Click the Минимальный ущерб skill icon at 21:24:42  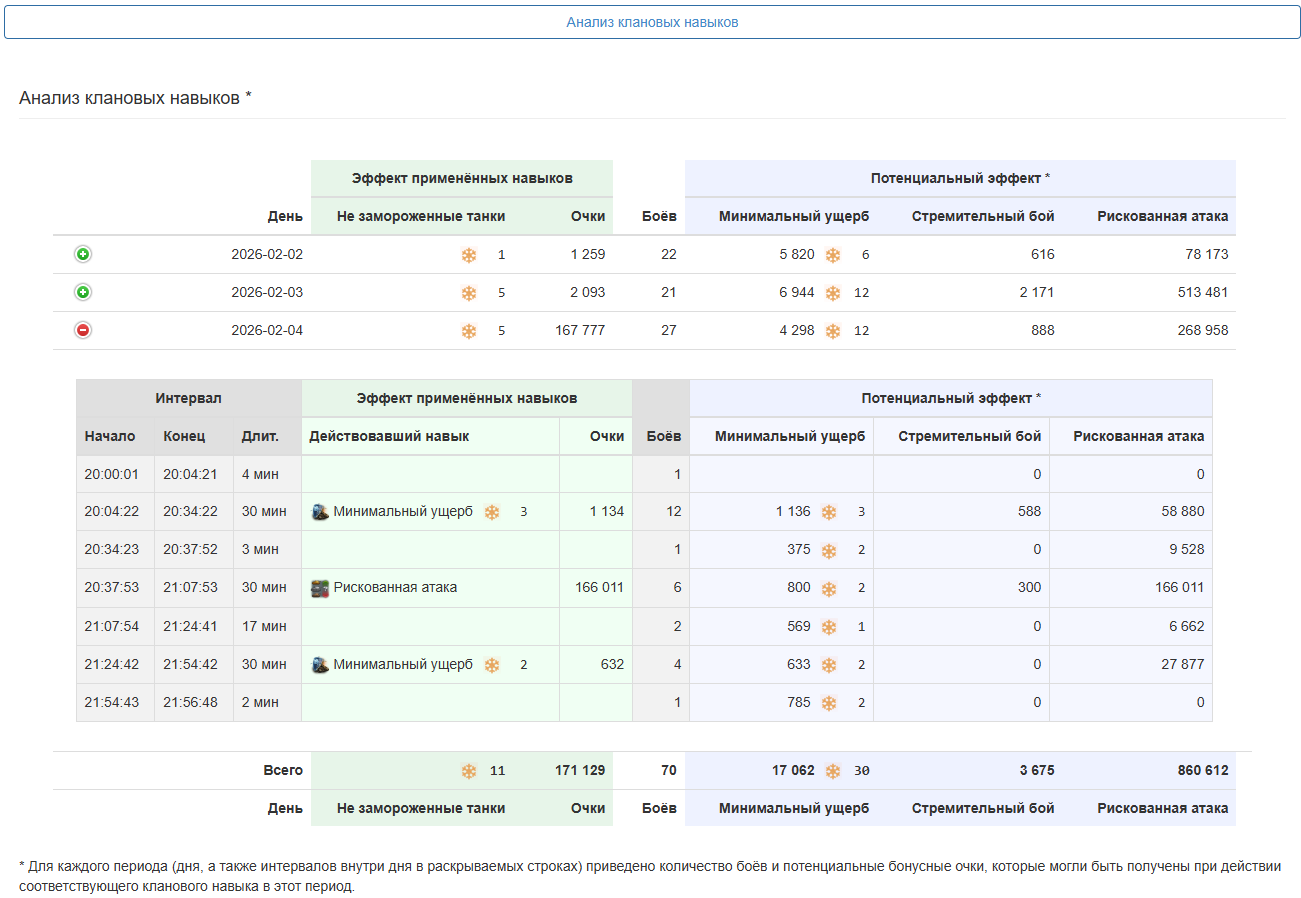point(320,664)
